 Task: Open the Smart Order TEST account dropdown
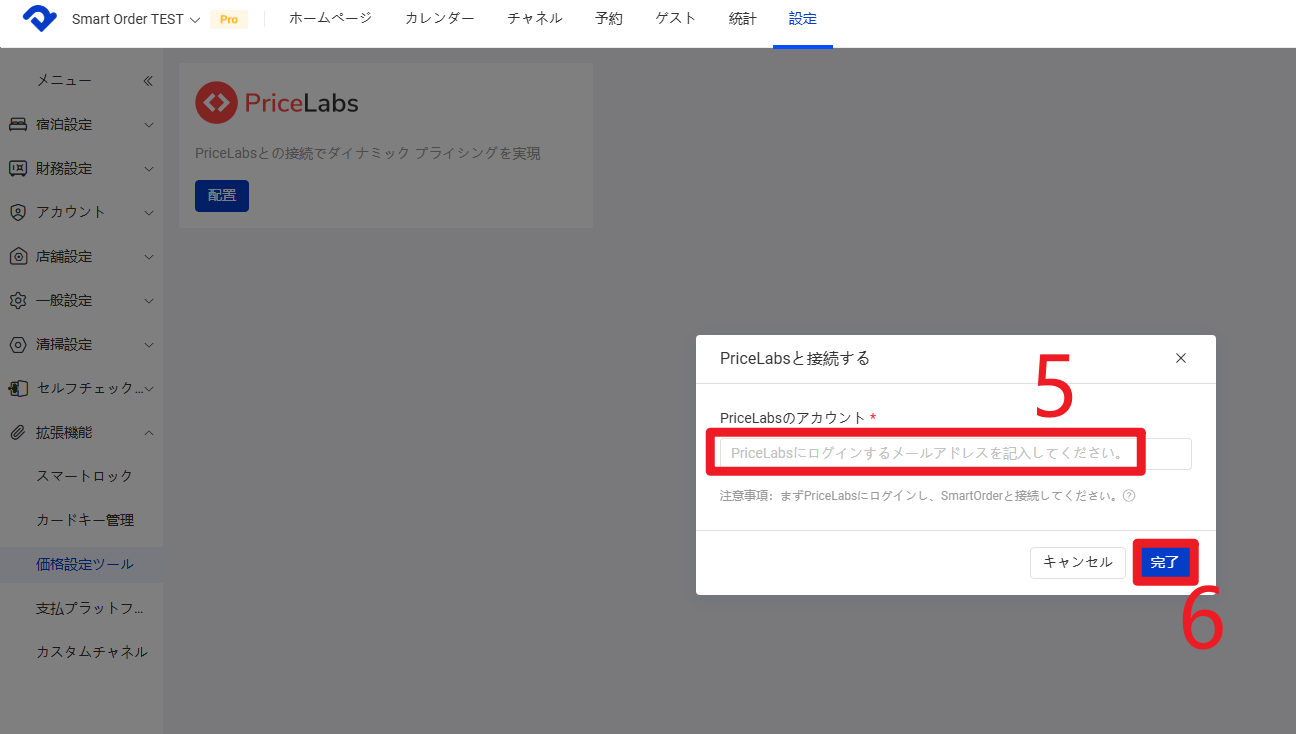coord(136,19)
